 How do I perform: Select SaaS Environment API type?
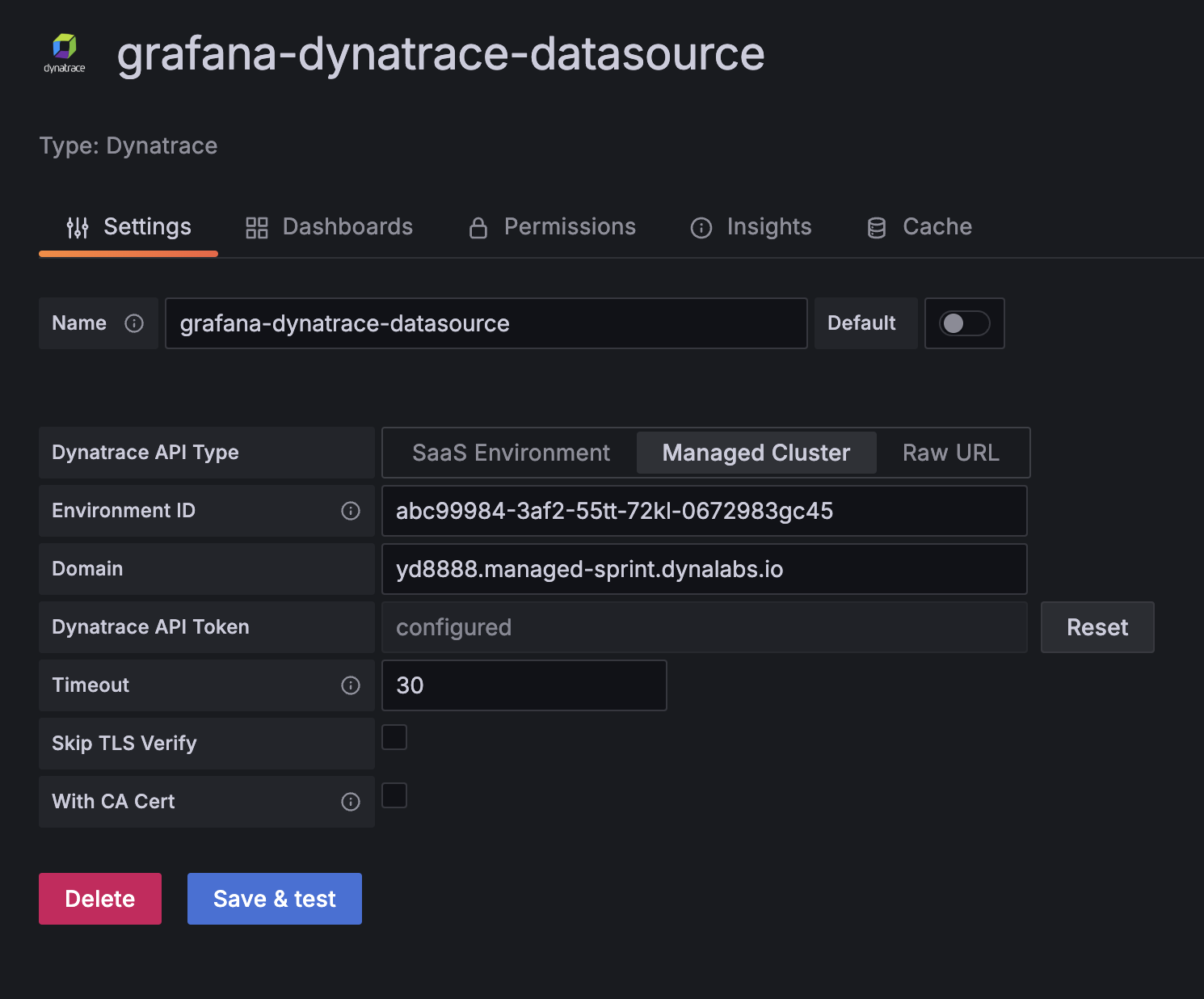(511, 453)
